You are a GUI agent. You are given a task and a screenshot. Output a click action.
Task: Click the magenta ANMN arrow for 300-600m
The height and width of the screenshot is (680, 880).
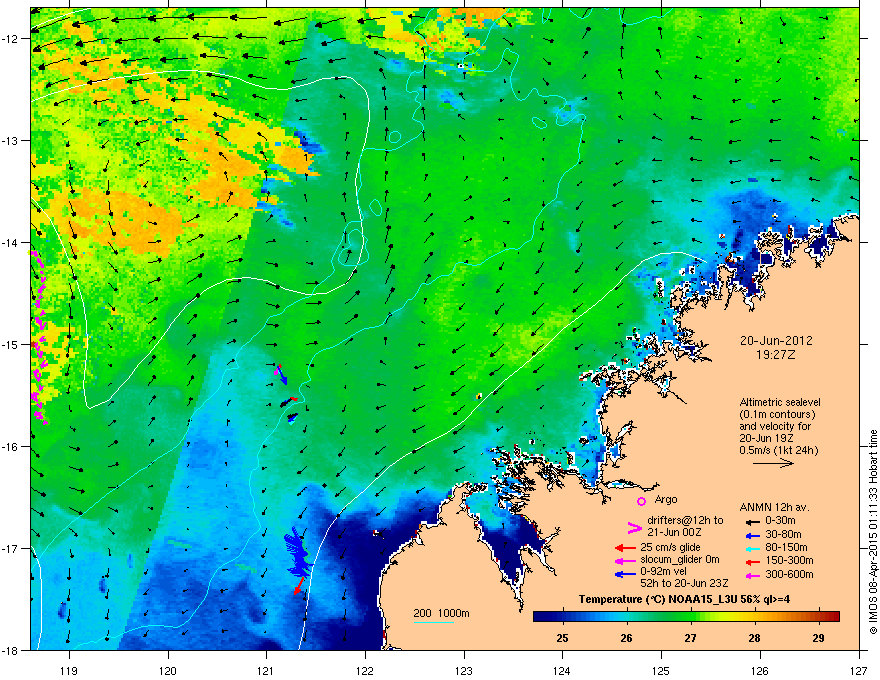pos(751,575)
